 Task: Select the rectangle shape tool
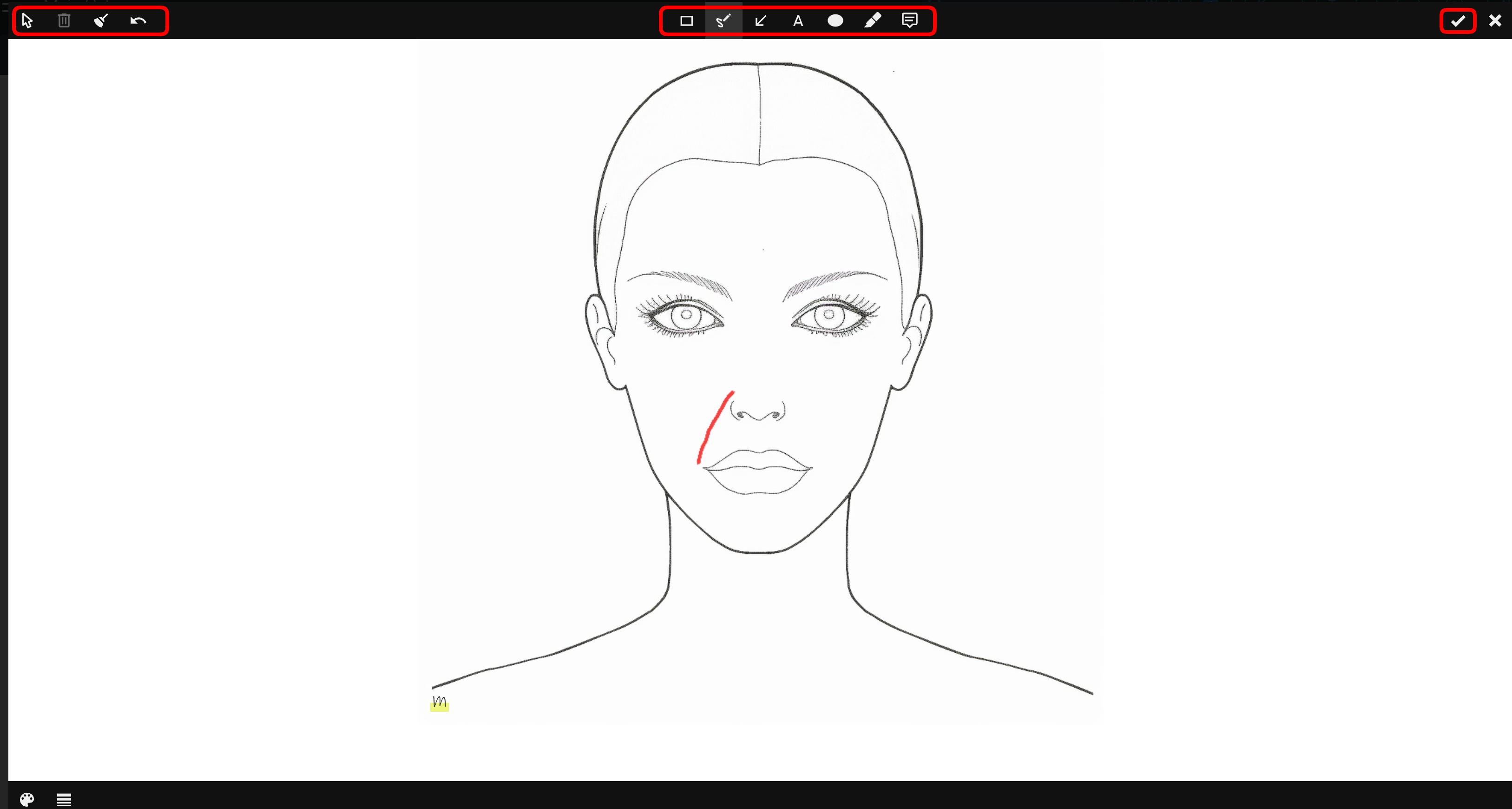click(x=687, y=21)
